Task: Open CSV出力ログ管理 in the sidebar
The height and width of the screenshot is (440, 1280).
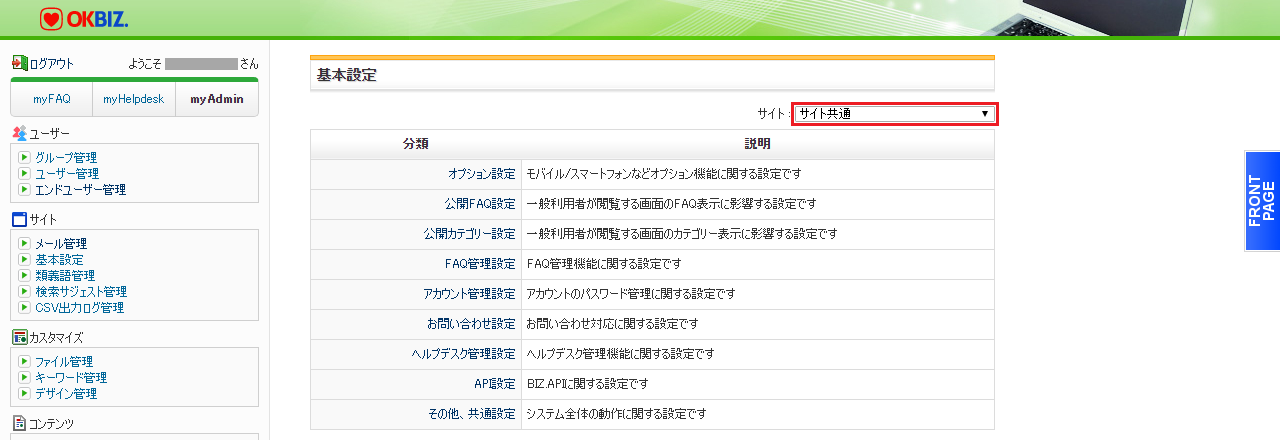Action: pos(79,307)
